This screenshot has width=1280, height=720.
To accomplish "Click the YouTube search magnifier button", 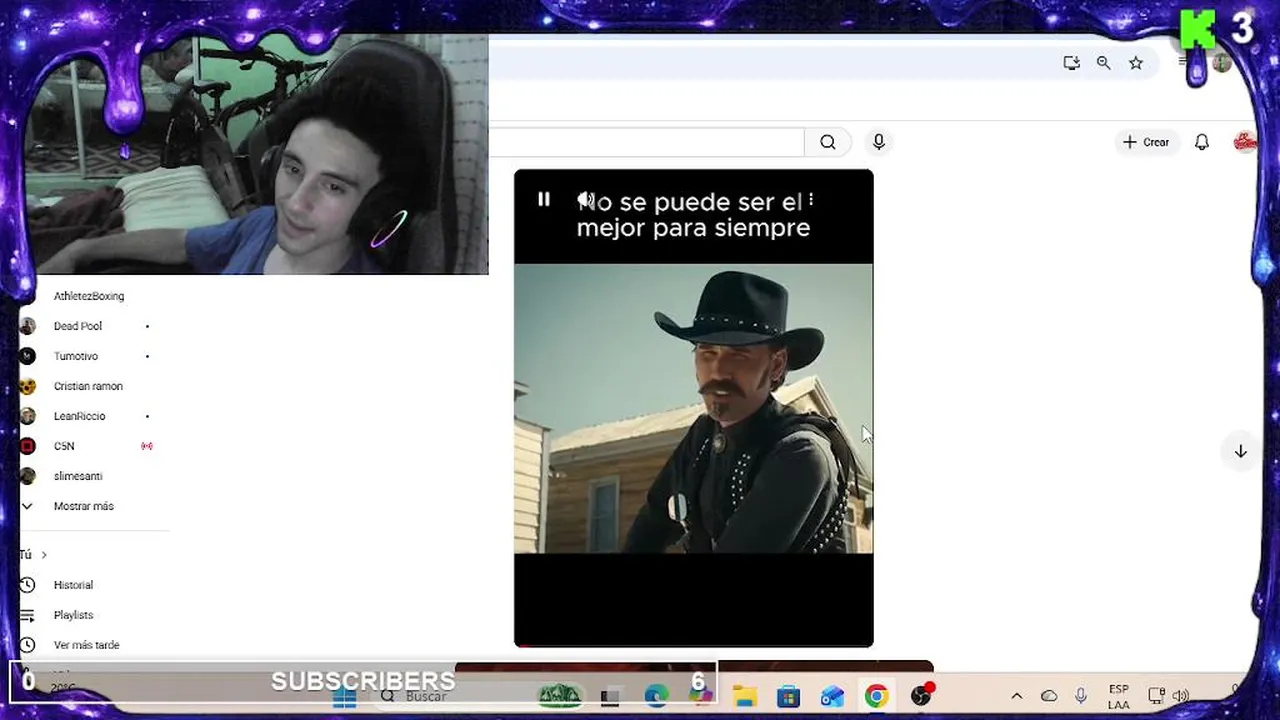I will coord(828,142).
